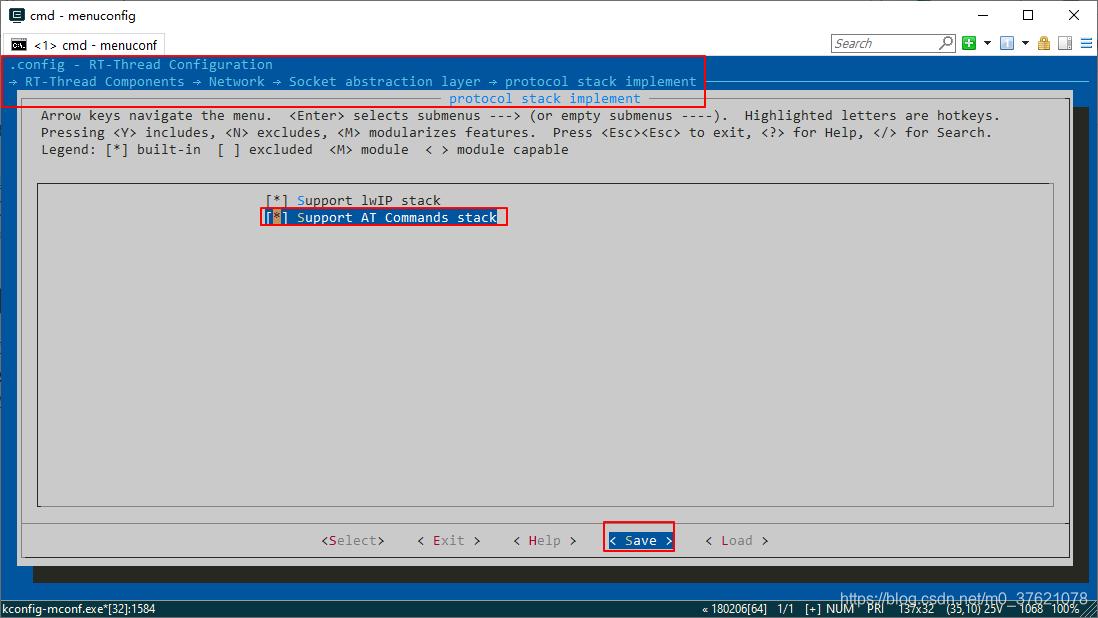Image resolution: width=1098 pixels, height=618 pixels.
Task: Click the active console number icon
Action: (x=1007, y=43)
